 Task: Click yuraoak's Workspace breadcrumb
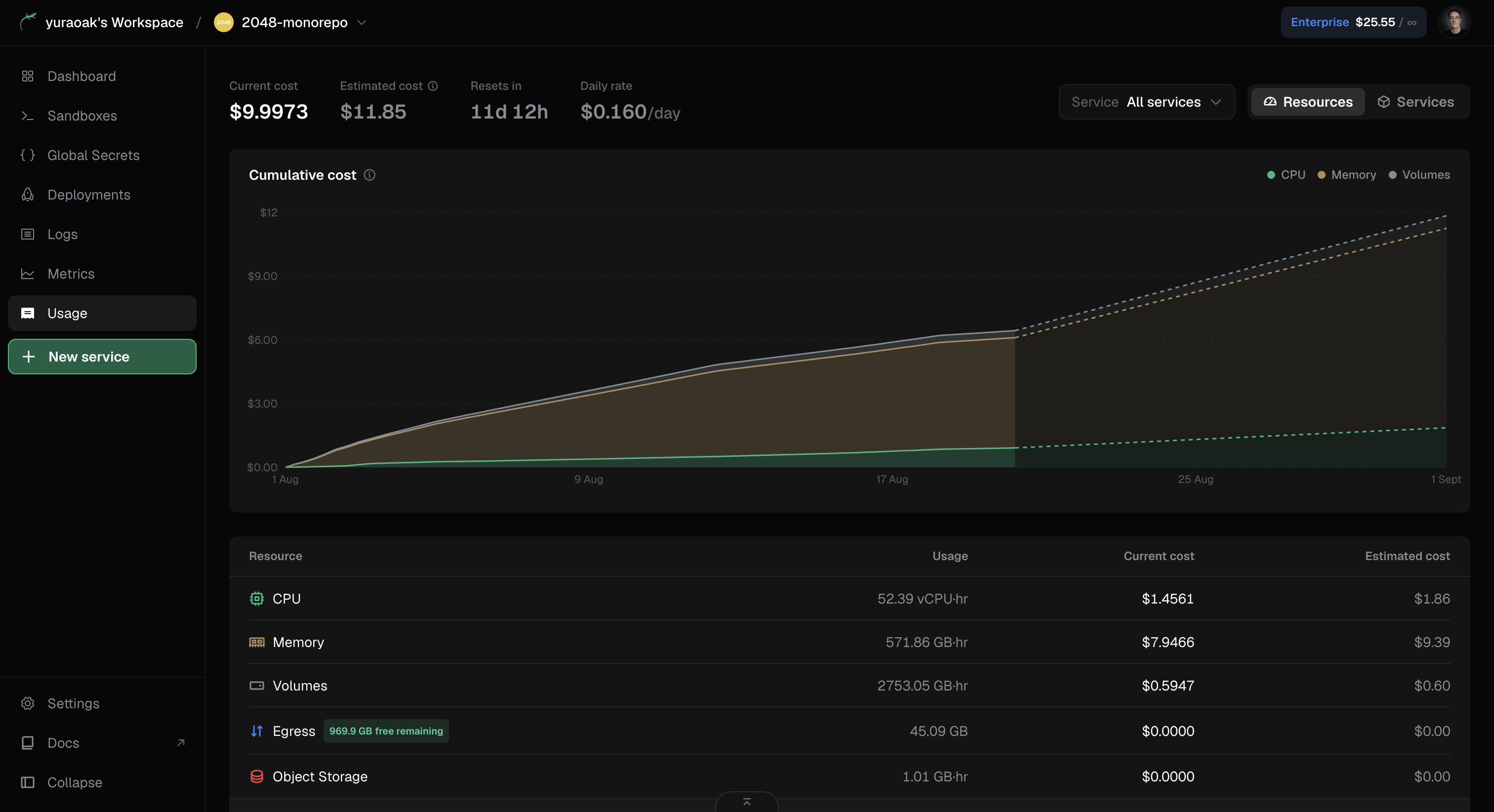point(114,22)
